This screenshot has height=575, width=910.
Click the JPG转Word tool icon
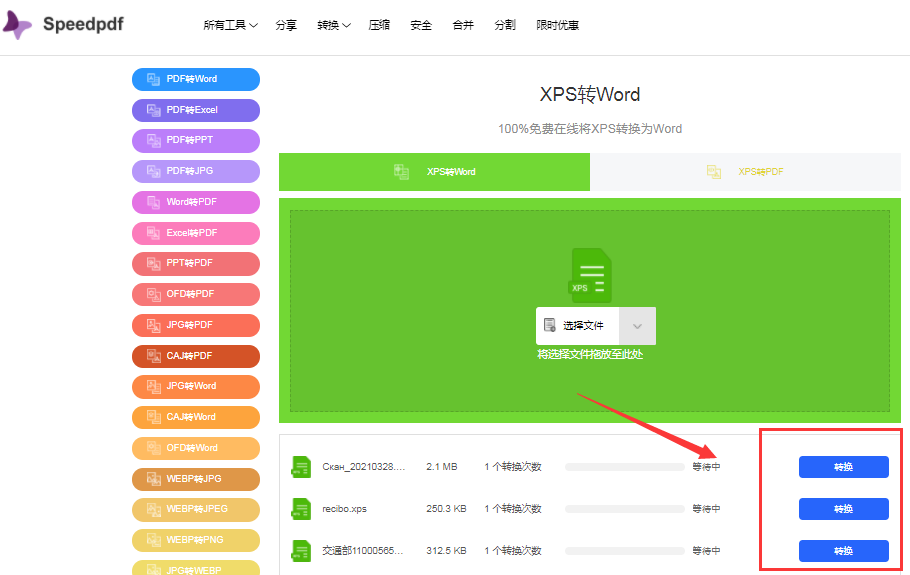tap(153, 386)
